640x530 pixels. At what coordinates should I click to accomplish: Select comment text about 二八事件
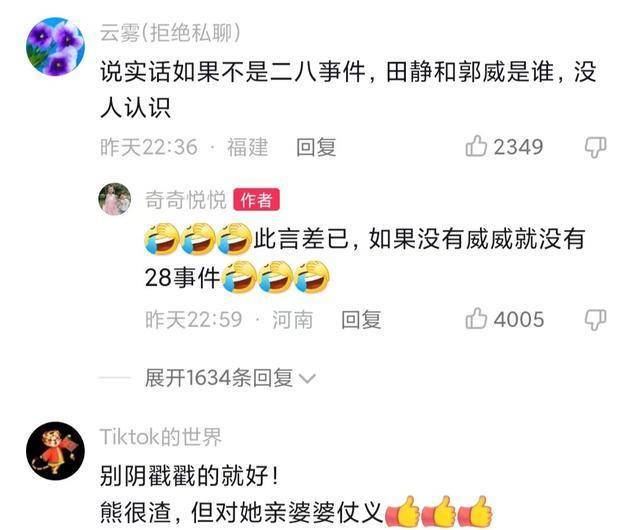(x=348, y=90)
